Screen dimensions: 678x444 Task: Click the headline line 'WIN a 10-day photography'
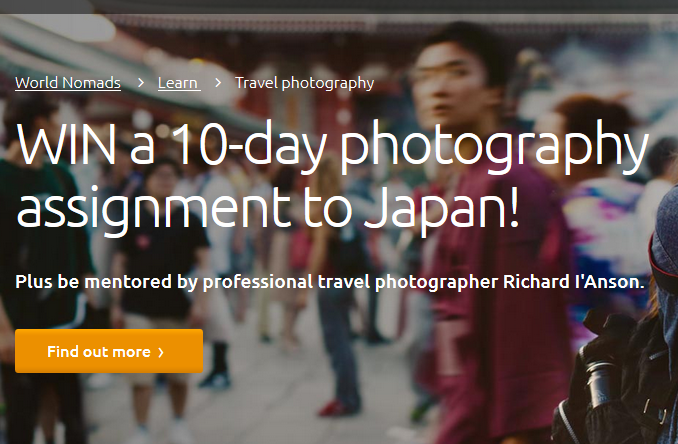pos(332,148)
